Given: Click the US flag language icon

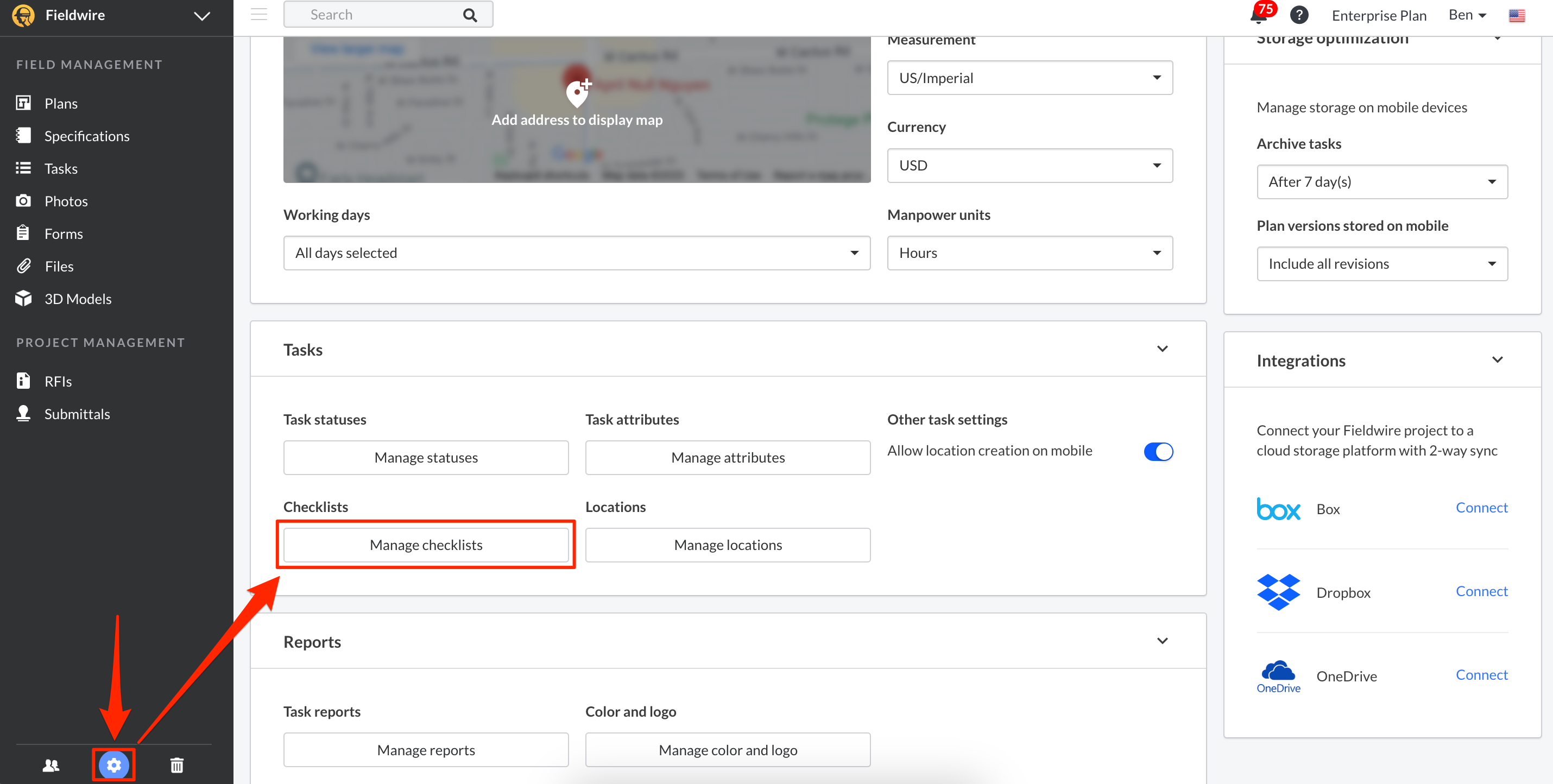Looking at the screenshot, I should tap(1517, 16).
